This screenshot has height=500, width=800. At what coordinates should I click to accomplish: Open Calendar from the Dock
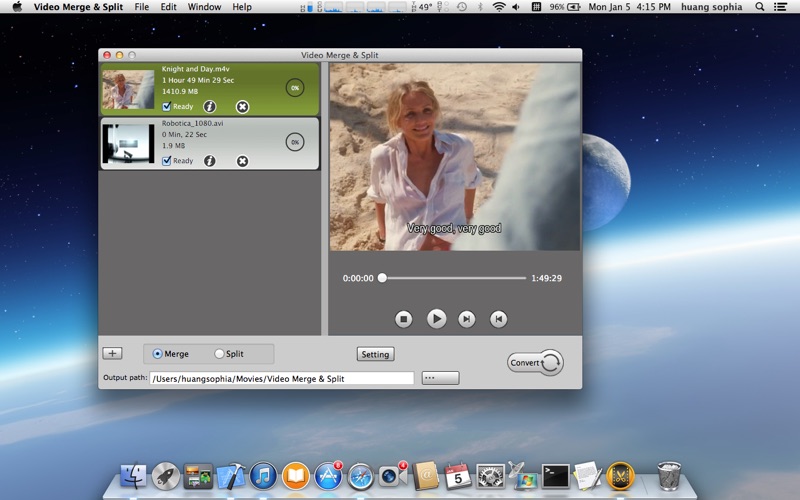pyautogui.click(x=458, y=477)
